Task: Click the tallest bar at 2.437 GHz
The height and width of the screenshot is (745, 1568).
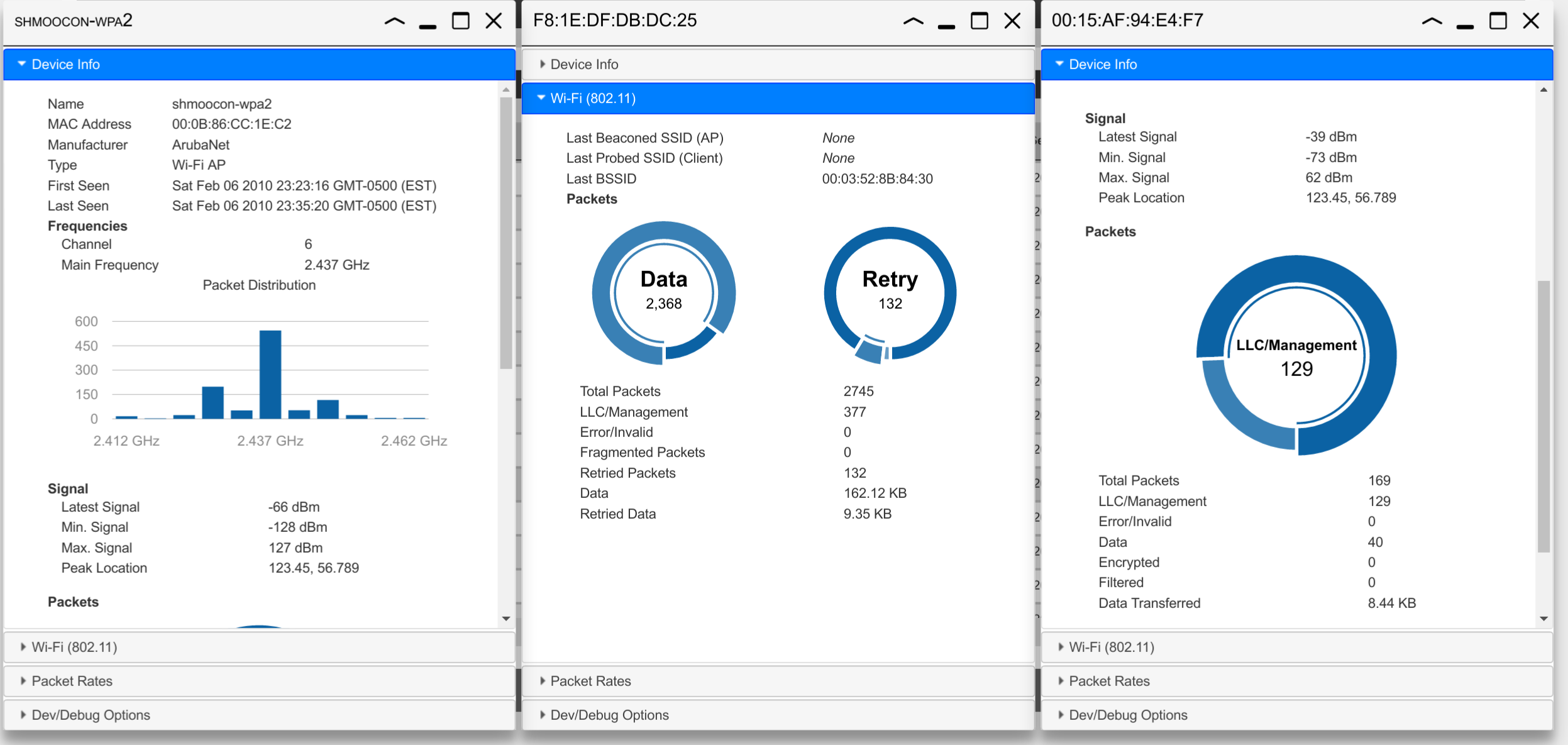Action: pos(270,374)
